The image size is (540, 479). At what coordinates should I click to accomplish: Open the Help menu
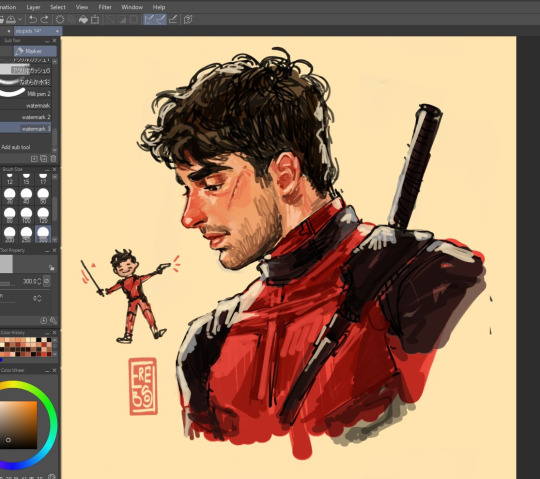coord(159,7)
